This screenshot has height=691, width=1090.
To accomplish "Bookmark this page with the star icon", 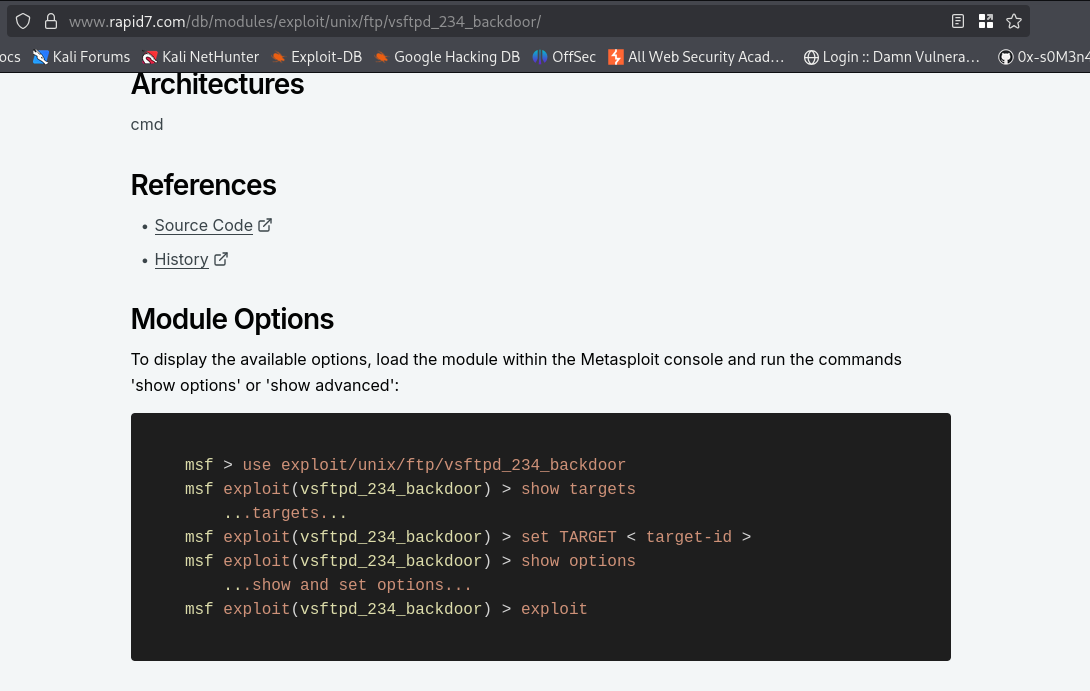I will click(1014, 22).
